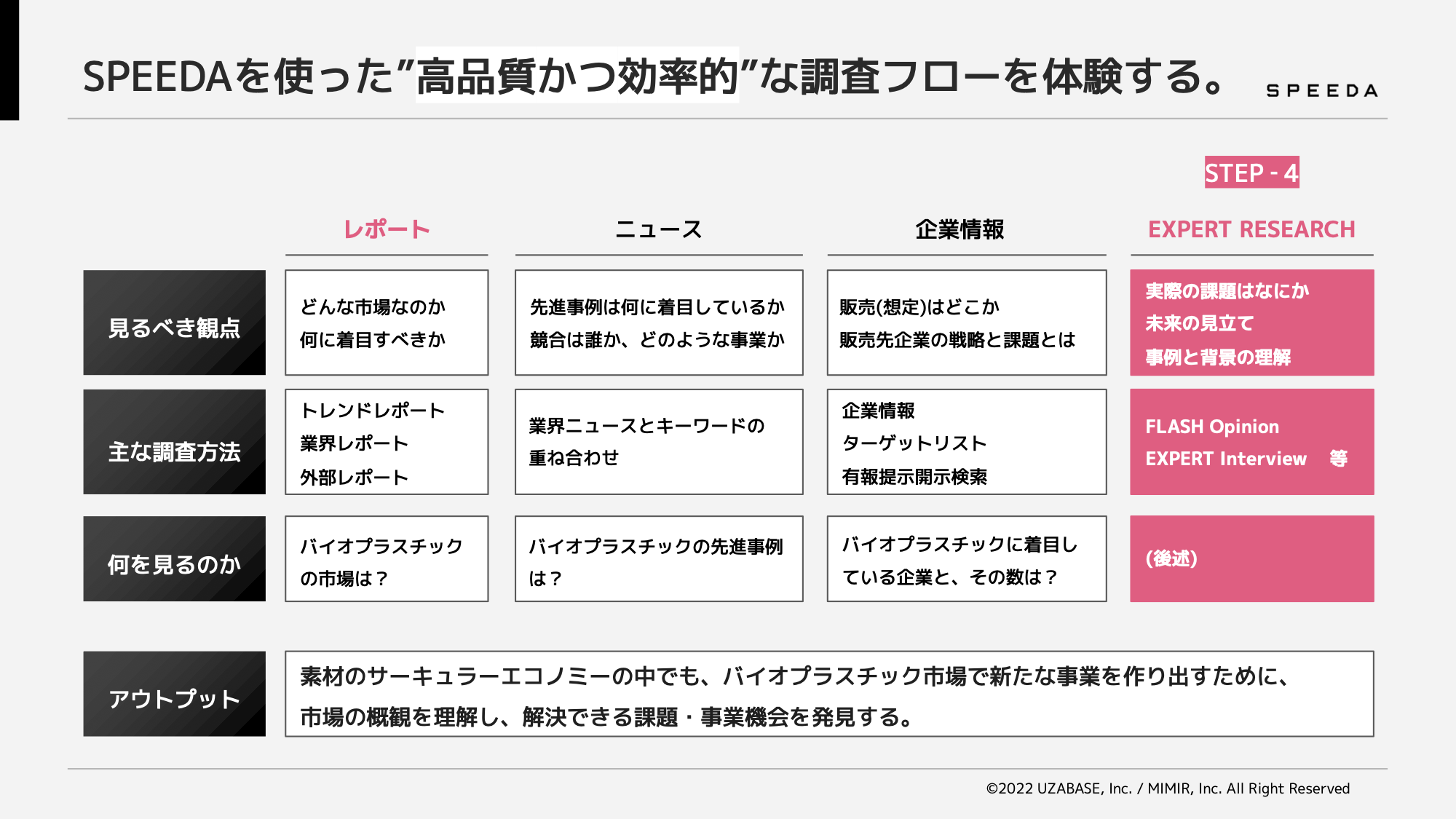Screen dimensions: 1456x819
Task: Click the 競合は誰か、どのような事業か text
Action: coord(657,340)
